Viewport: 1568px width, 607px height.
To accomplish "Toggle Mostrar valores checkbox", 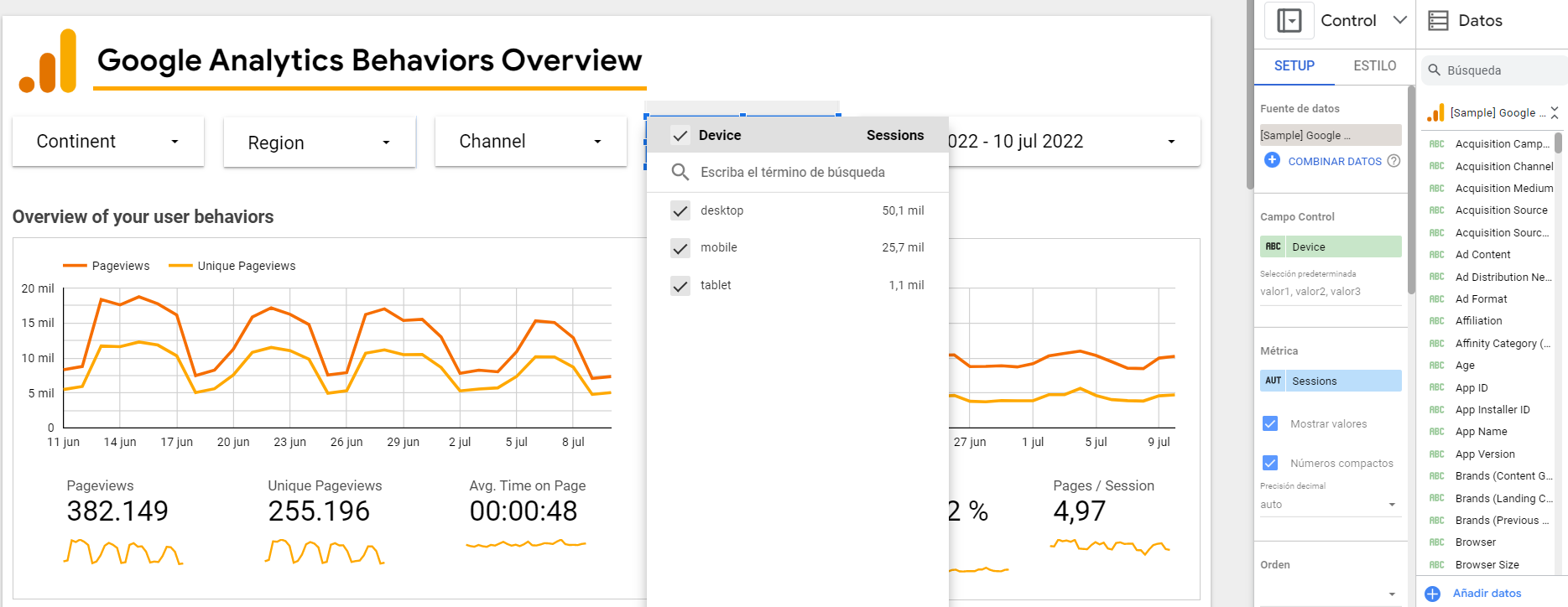I will [1270, 423].
